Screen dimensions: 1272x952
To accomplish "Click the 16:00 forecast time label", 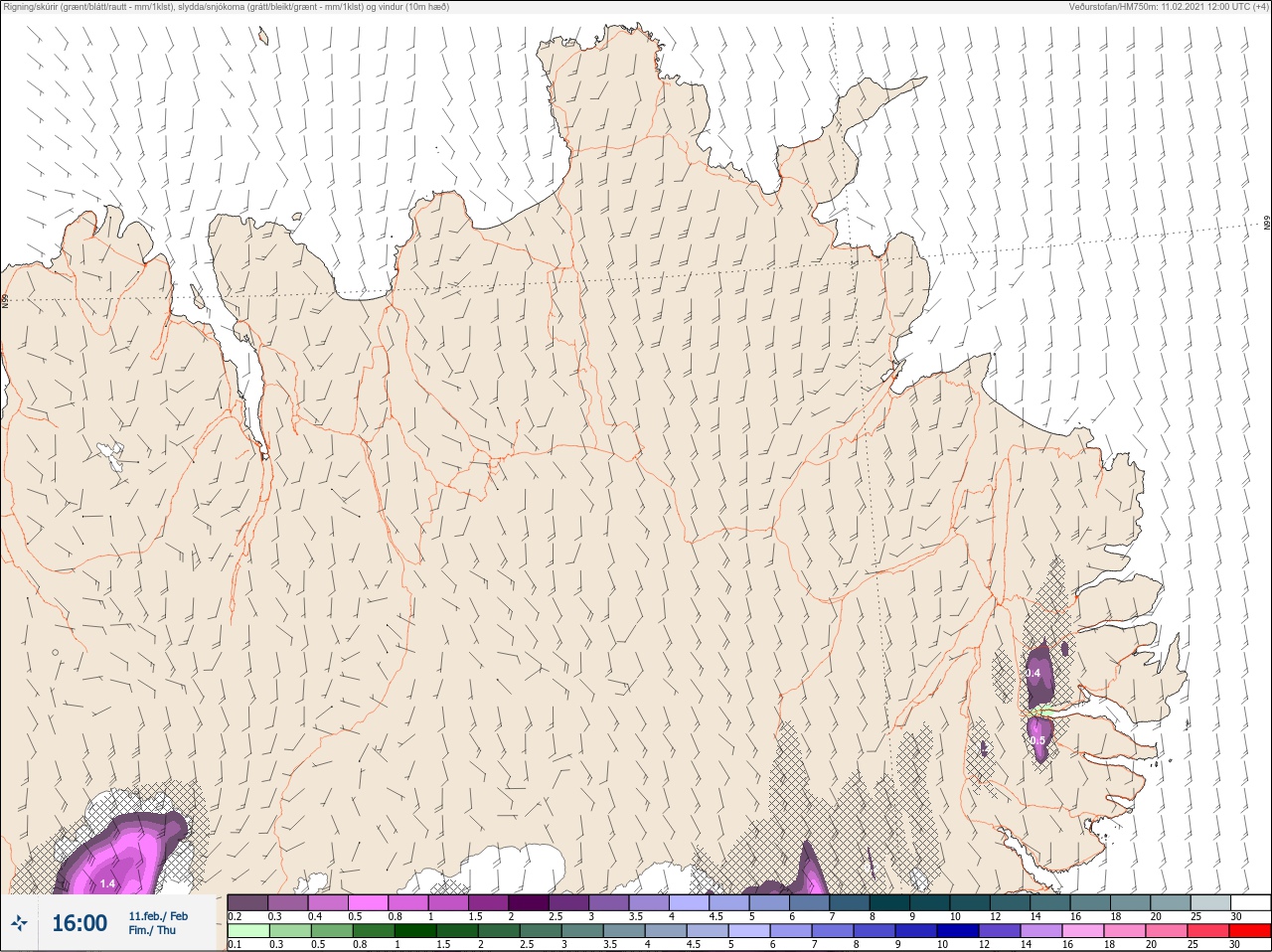I will 79,923.
